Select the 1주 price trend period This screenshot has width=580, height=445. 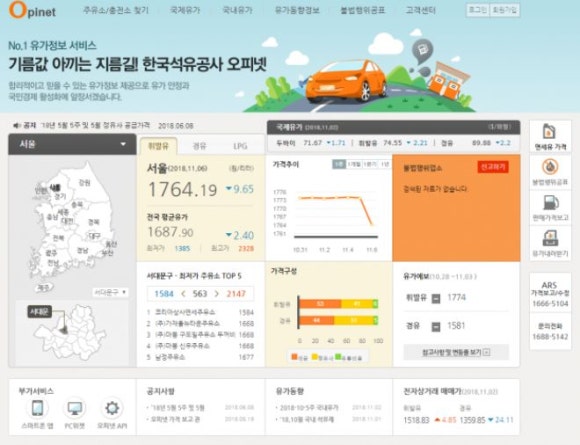point(339,164)
